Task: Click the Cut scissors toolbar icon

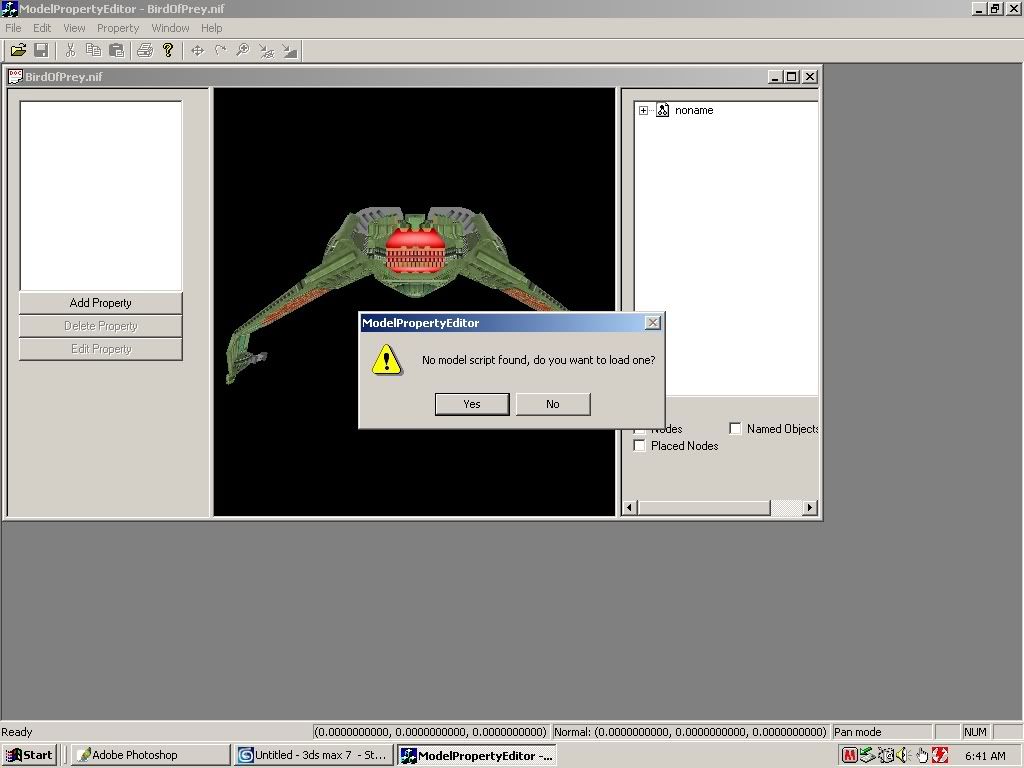Action: coord(71,50)
